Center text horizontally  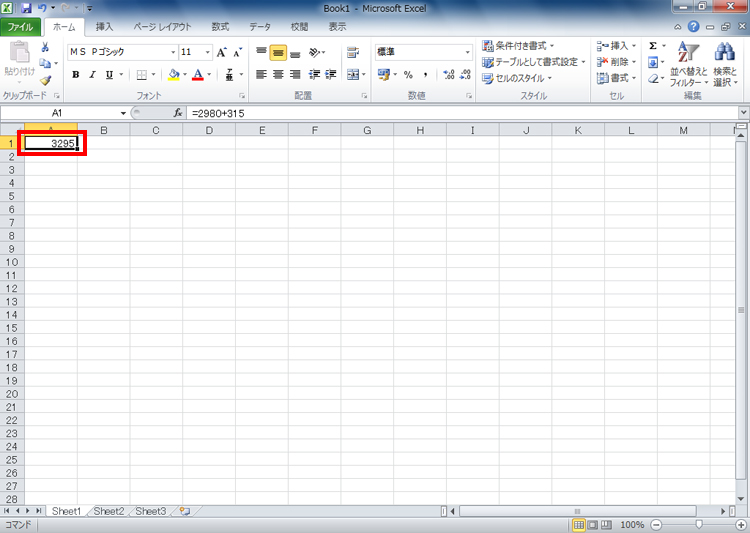[278, 75]
